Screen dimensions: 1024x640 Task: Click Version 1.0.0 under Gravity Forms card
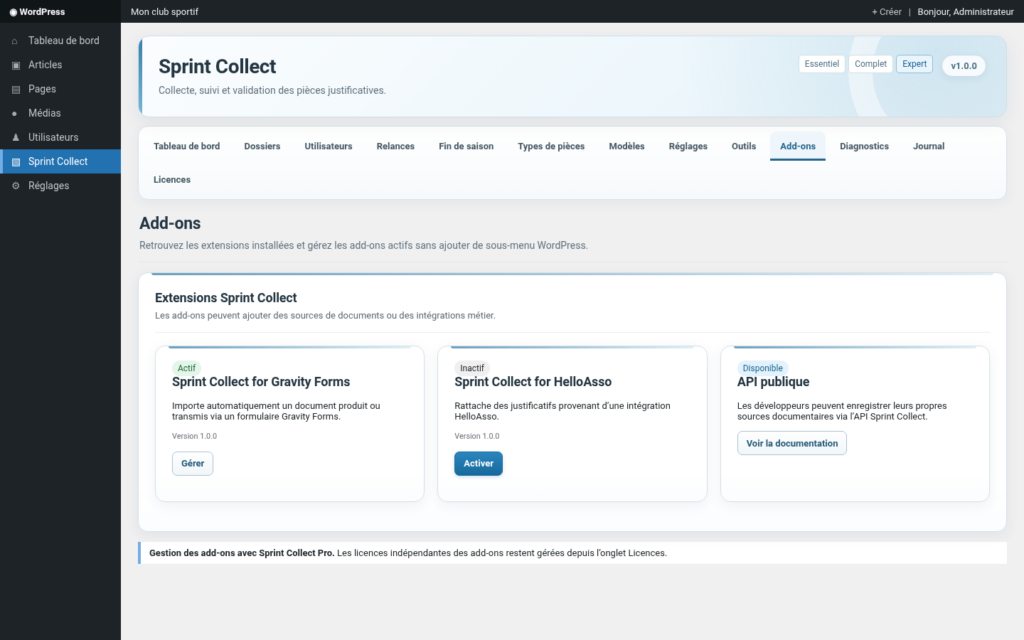pos(195,436)
